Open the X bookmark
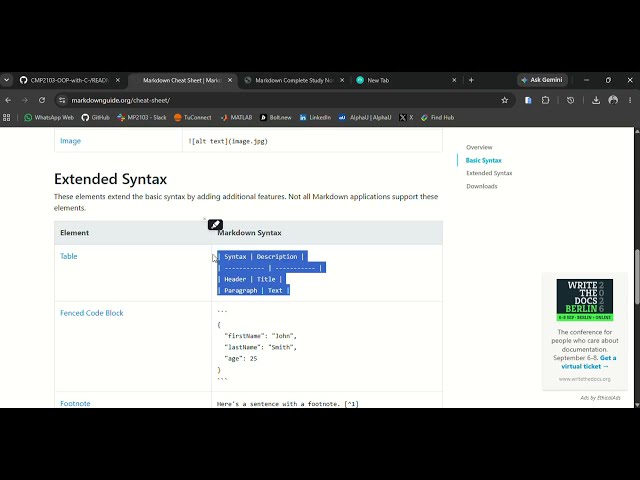Screen dimensions: 640x480 (406, 118)
